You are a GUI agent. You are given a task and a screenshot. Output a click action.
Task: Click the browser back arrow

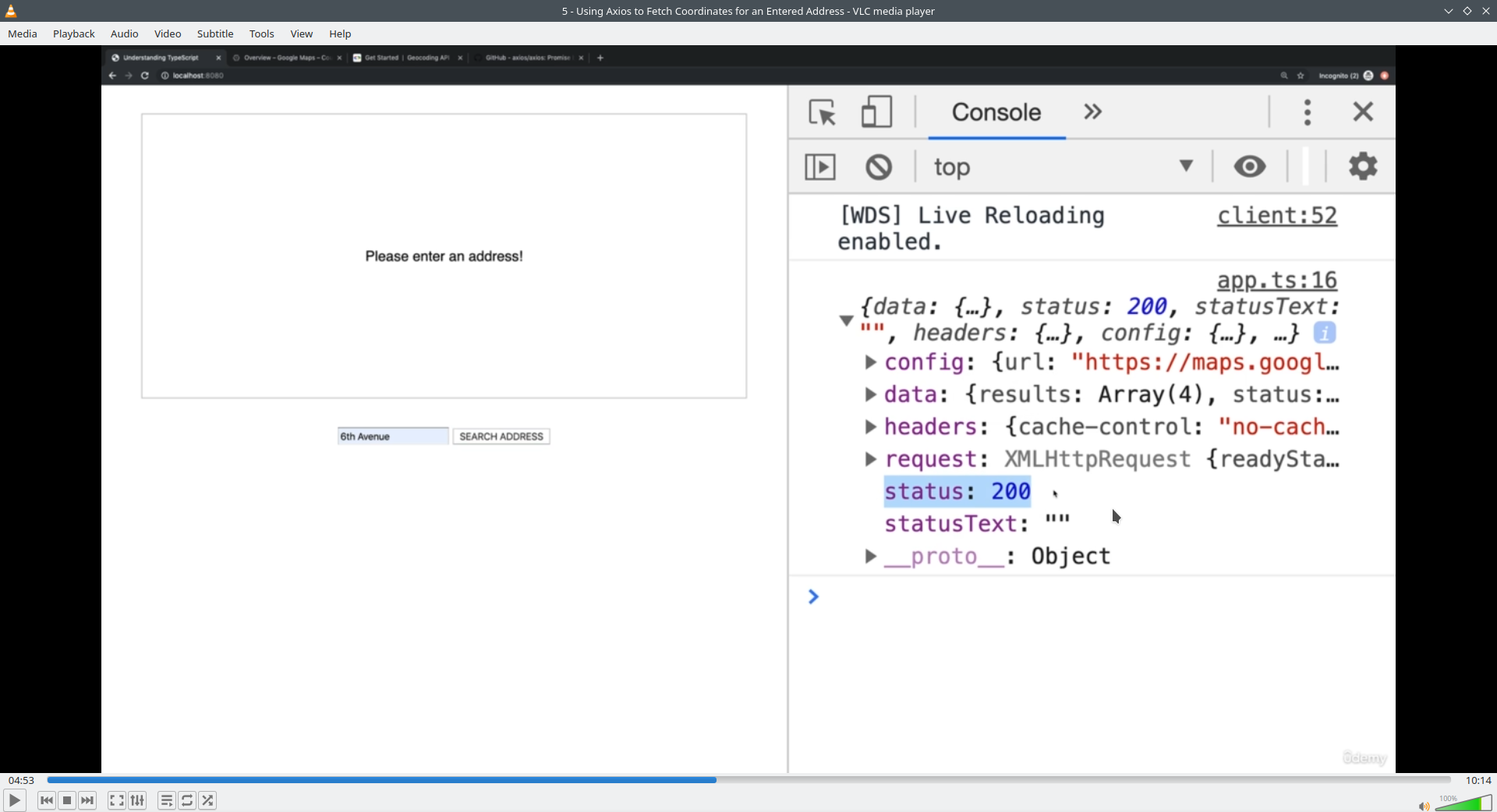point(112,76)
